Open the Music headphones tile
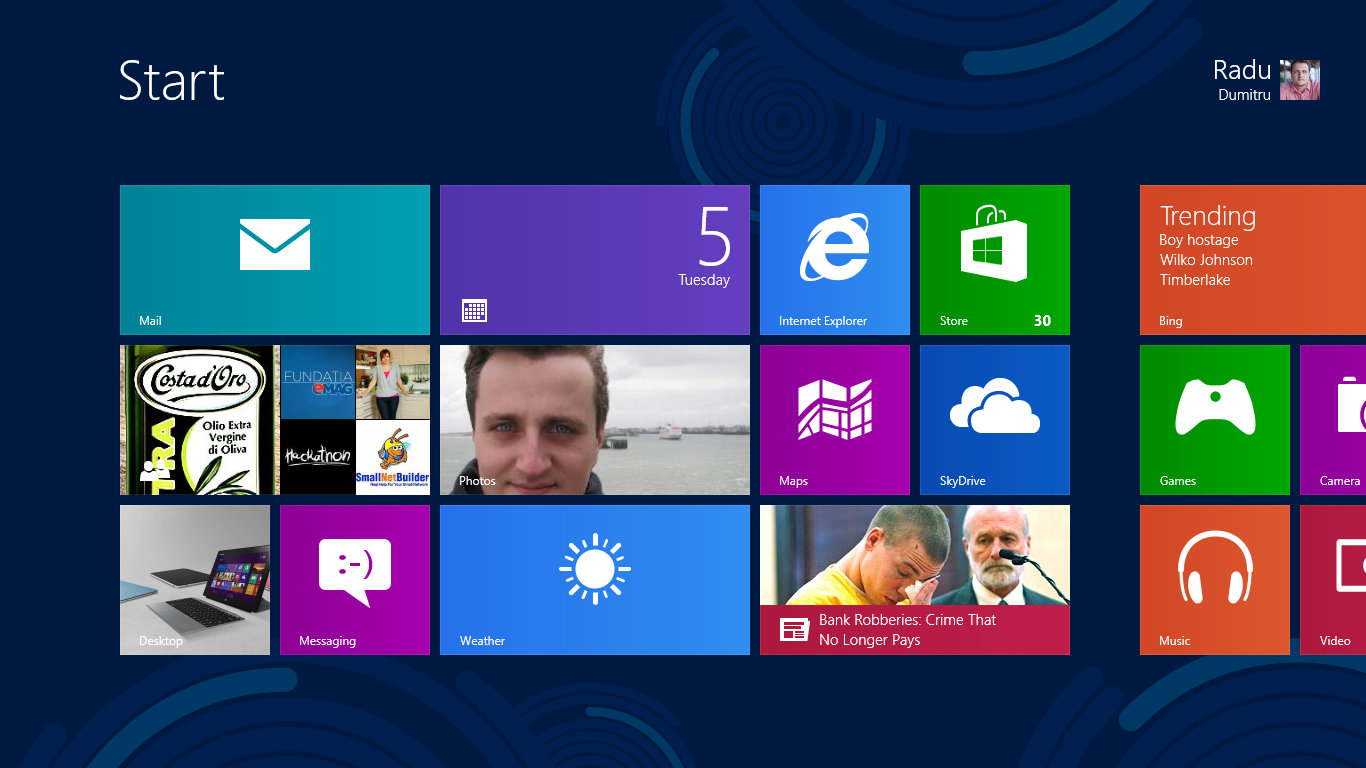The height and width of the screenshot is (768, 1366). click(x=1215, y=580)
